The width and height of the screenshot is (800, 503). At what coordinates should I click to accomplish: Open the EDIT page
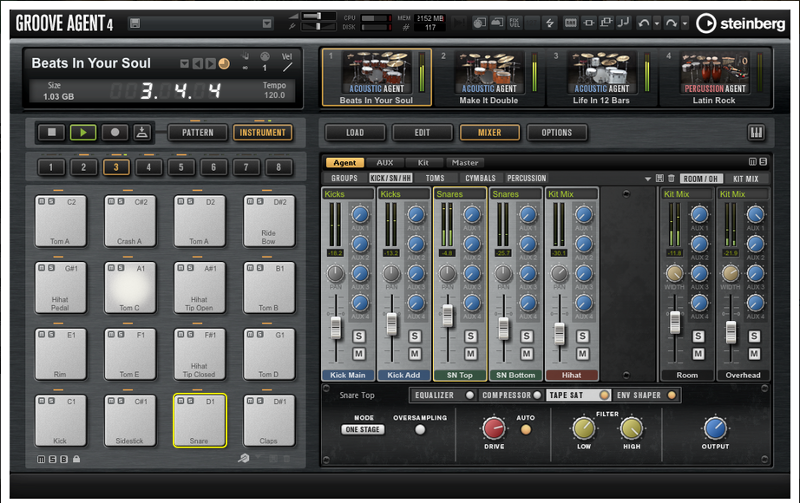[x=422, y=133]
